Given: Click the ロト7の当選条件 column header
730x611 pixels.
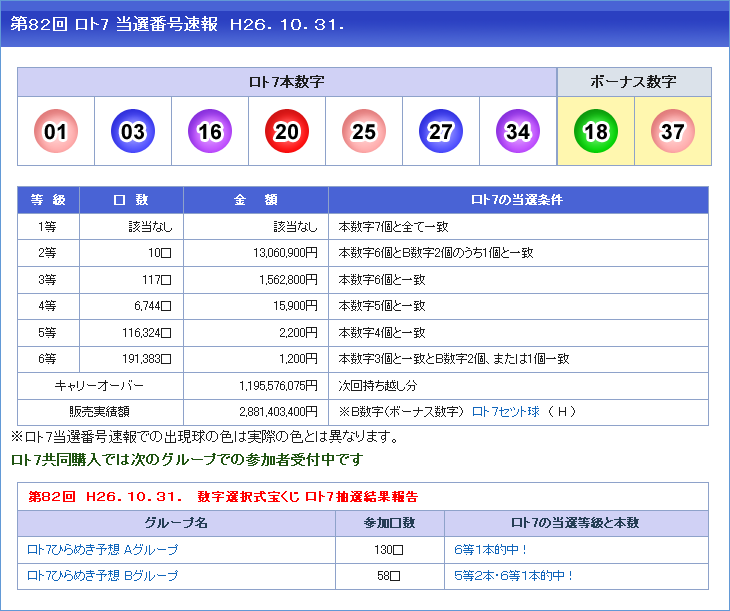Looking at the screenshot, I should coord(517,200).
